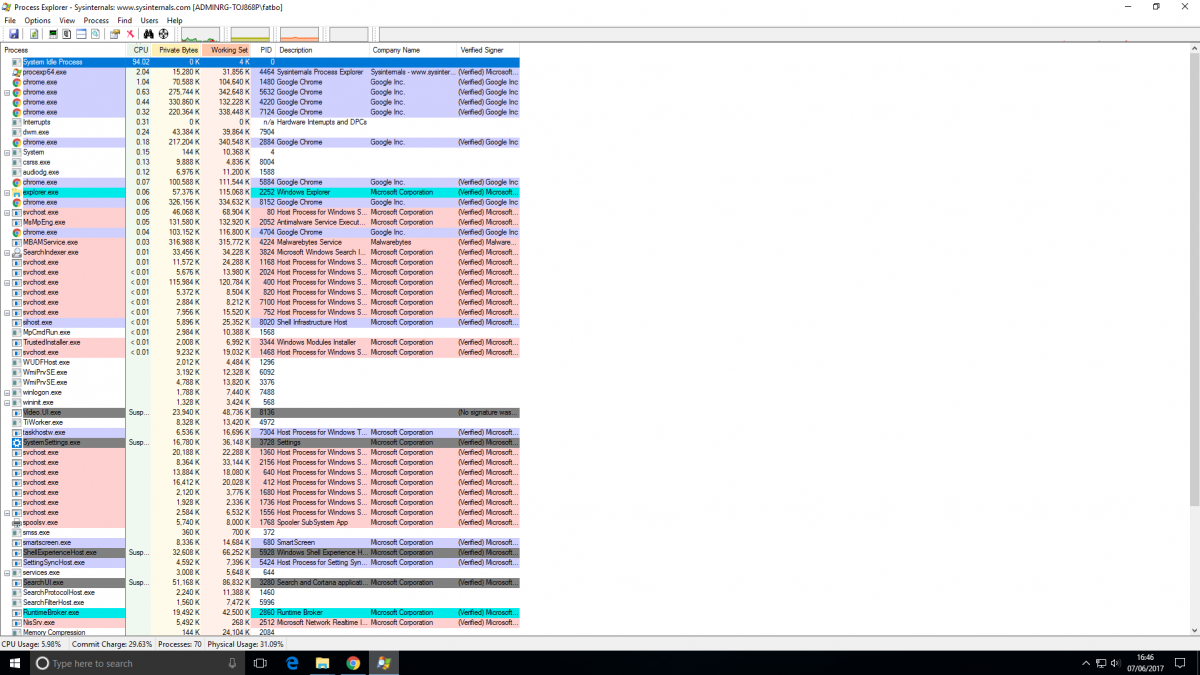This screenshot has width=1200, height=675.
Task: Select the MsMpEng.exe process row
Action: 260,222
